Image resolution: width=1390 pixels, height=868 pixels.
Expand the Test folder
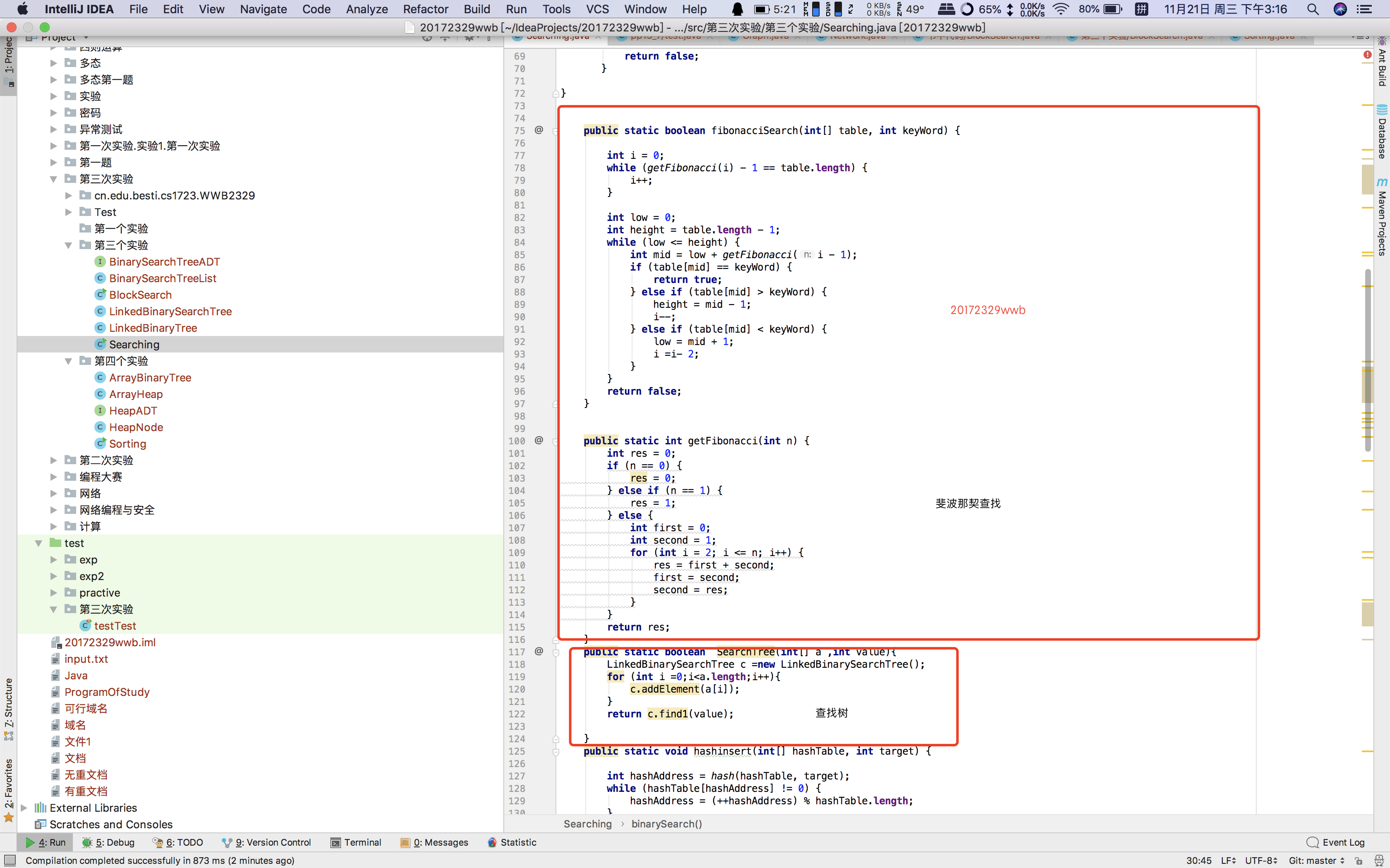68,212
